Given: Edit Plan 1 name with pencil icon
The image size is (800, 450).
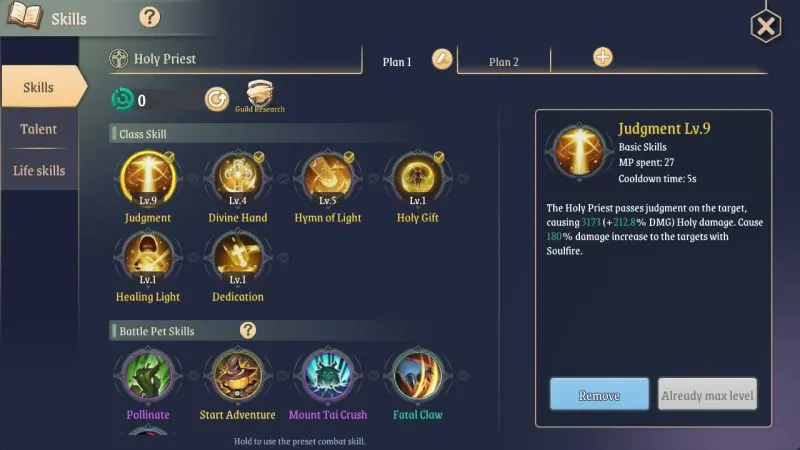Looking at the screenshot, I should click(x=442, y=59).
